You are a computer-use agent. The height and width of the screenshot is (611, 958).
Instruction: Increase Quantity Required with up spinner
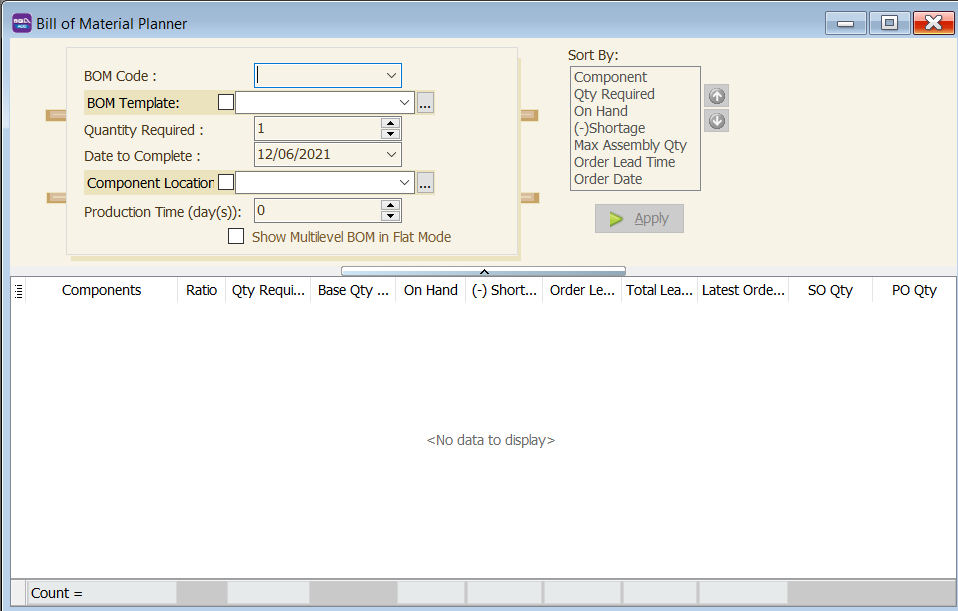(391, 123)
